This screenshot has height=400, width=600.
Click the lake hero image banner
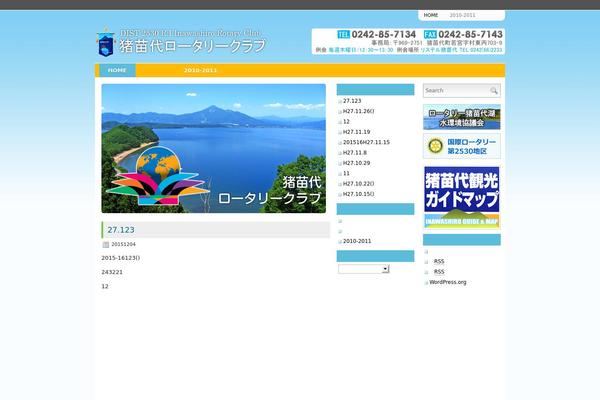[x=214, y=149]
